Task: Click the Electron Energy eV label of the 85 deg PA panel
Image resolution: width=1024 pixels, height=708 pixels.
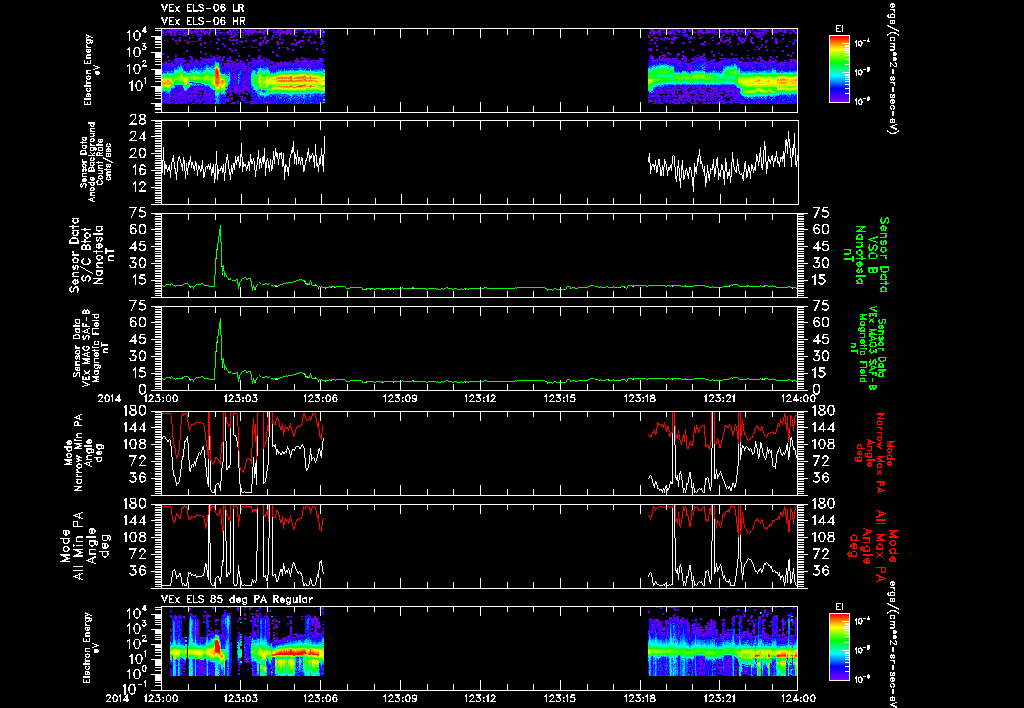Action: [90, 647]
